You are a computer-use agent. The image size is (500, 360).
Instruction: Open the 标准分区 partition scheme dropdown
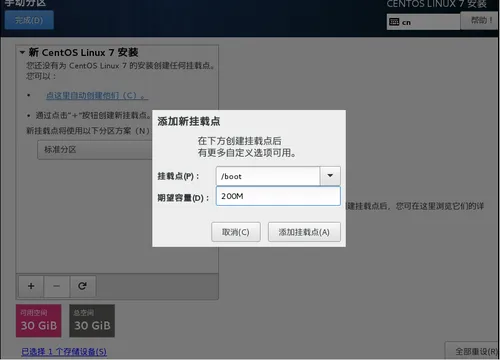pos(95,150)
